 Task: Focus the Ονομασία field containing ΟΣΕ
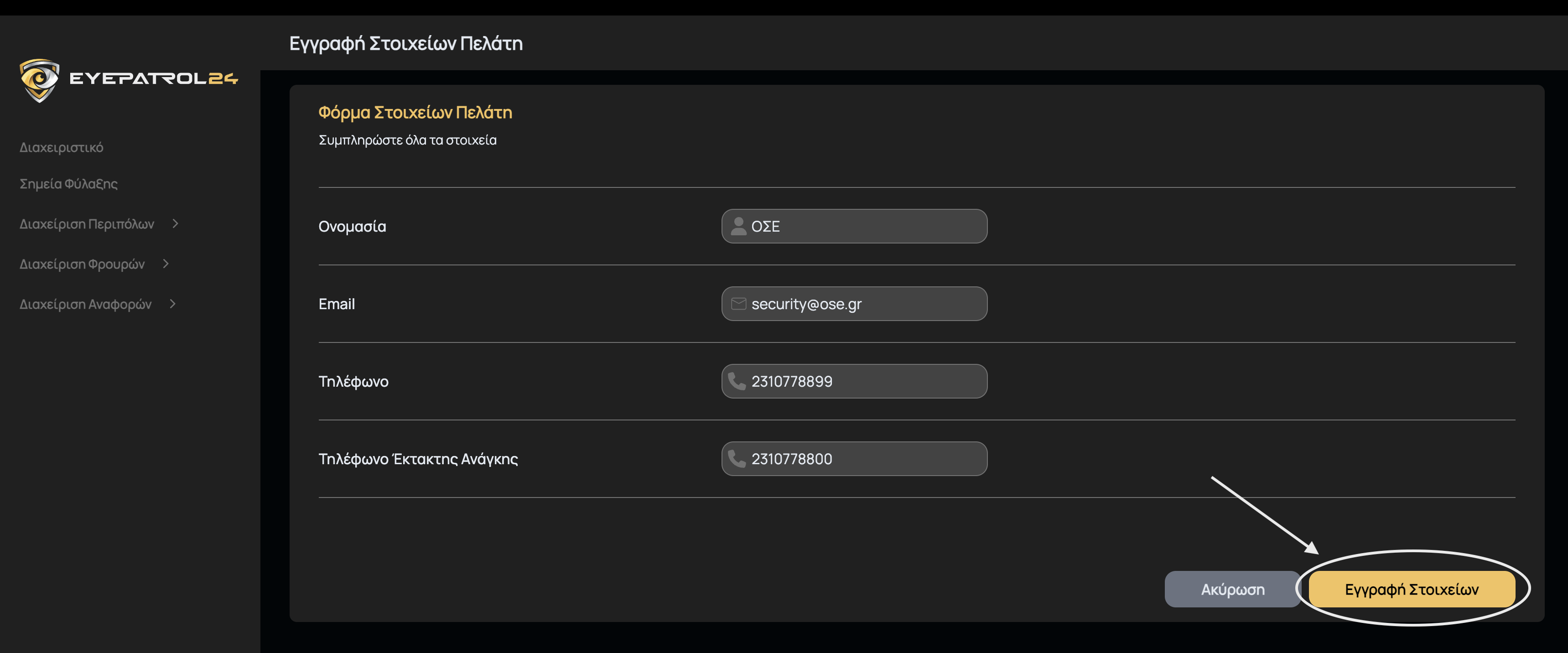pos(864,226)
